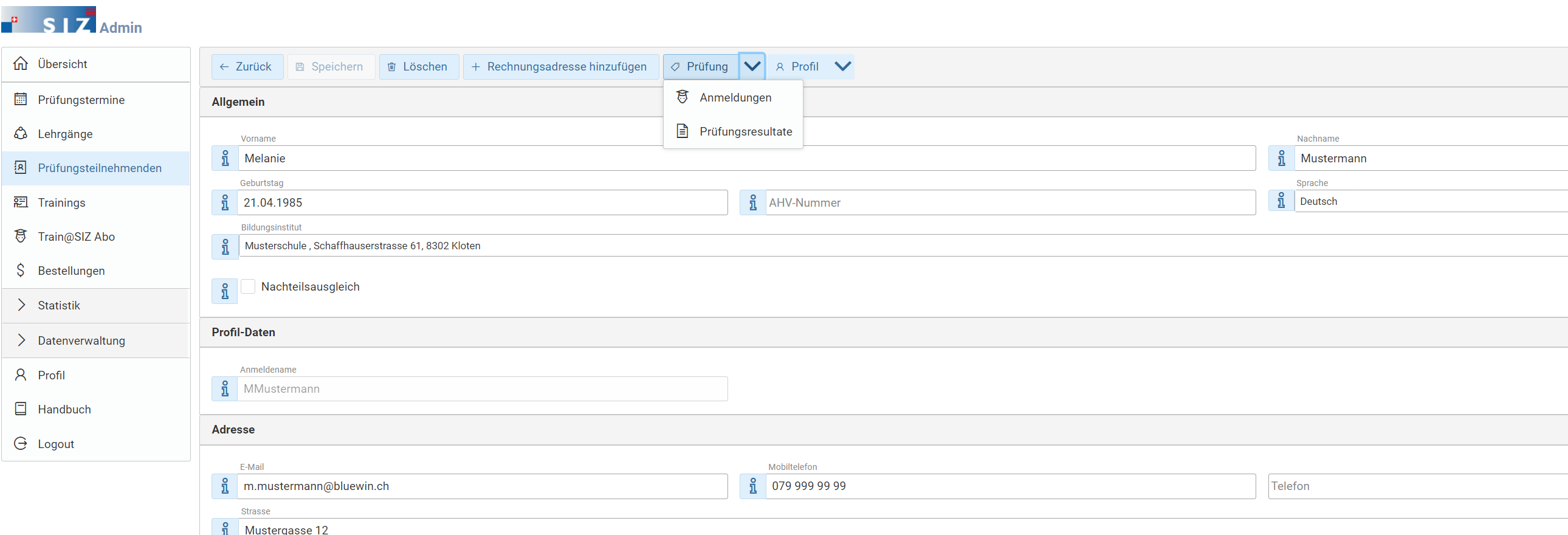
Task: Click the info icon beside Nachteilsausgleich
Action: [225, 291]
